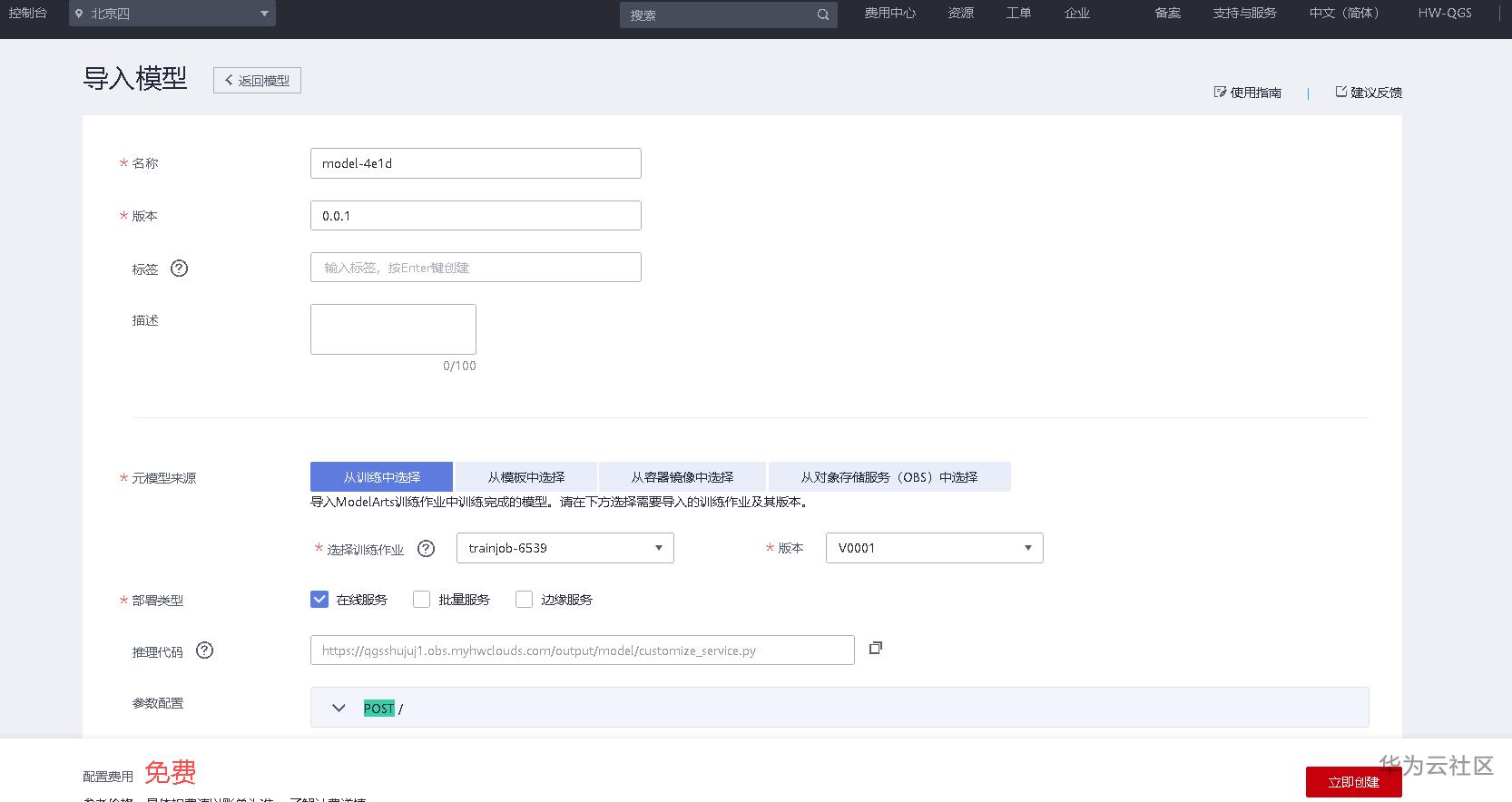Viewport: 1512px width, 802px height.
Task: Click the location pin icon
Action: 79,14
